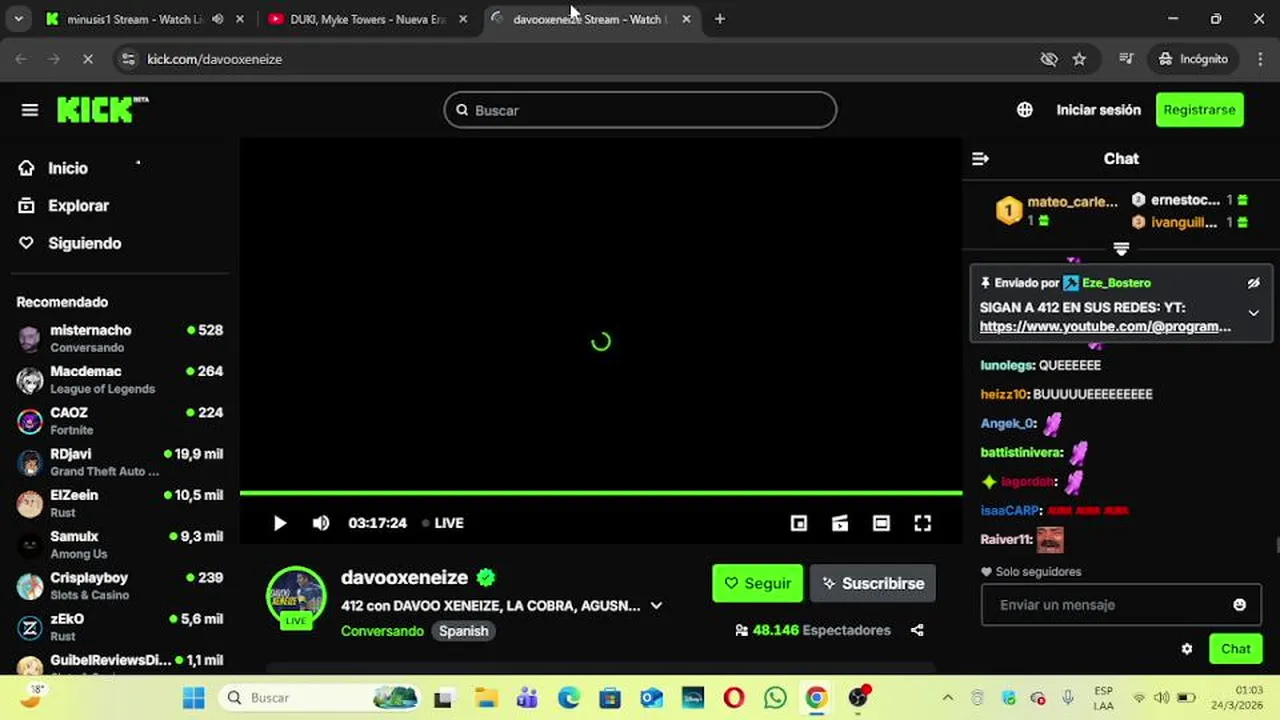Open the pinned YouTube link
The image size is (1280, 720).
coord(1105,326)
